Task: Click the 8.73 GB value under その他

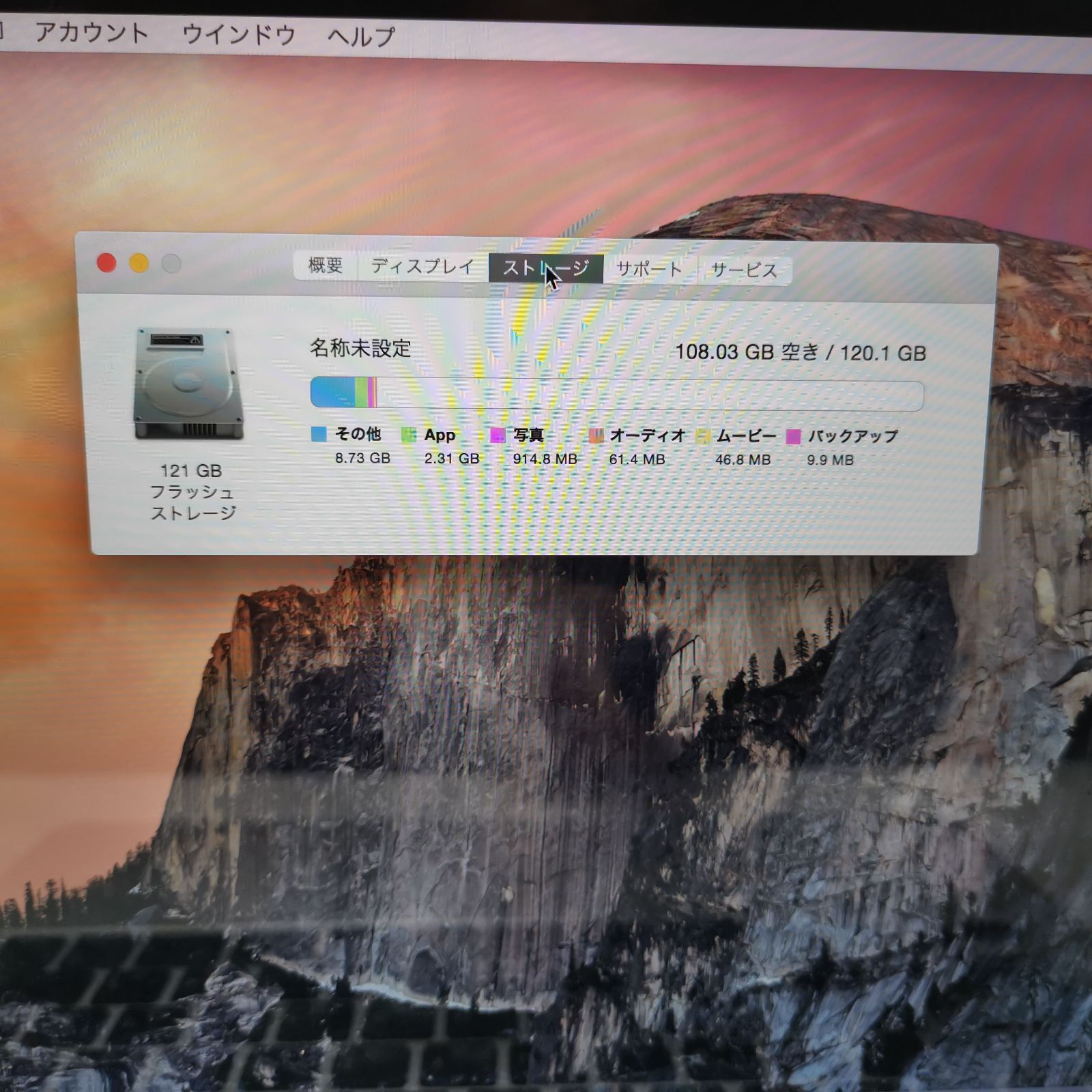Action: coord(362,458)
